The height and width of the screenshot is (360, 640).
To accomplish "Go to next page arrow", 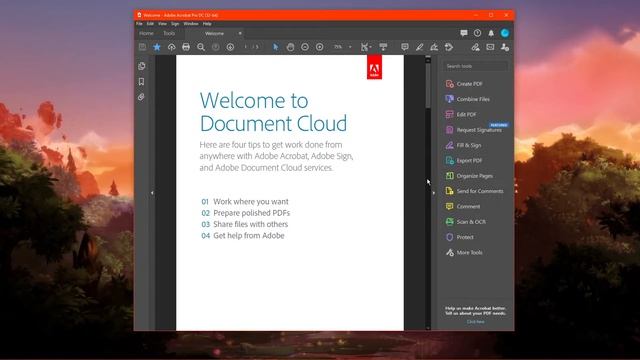I will click(x=230, y=47).
